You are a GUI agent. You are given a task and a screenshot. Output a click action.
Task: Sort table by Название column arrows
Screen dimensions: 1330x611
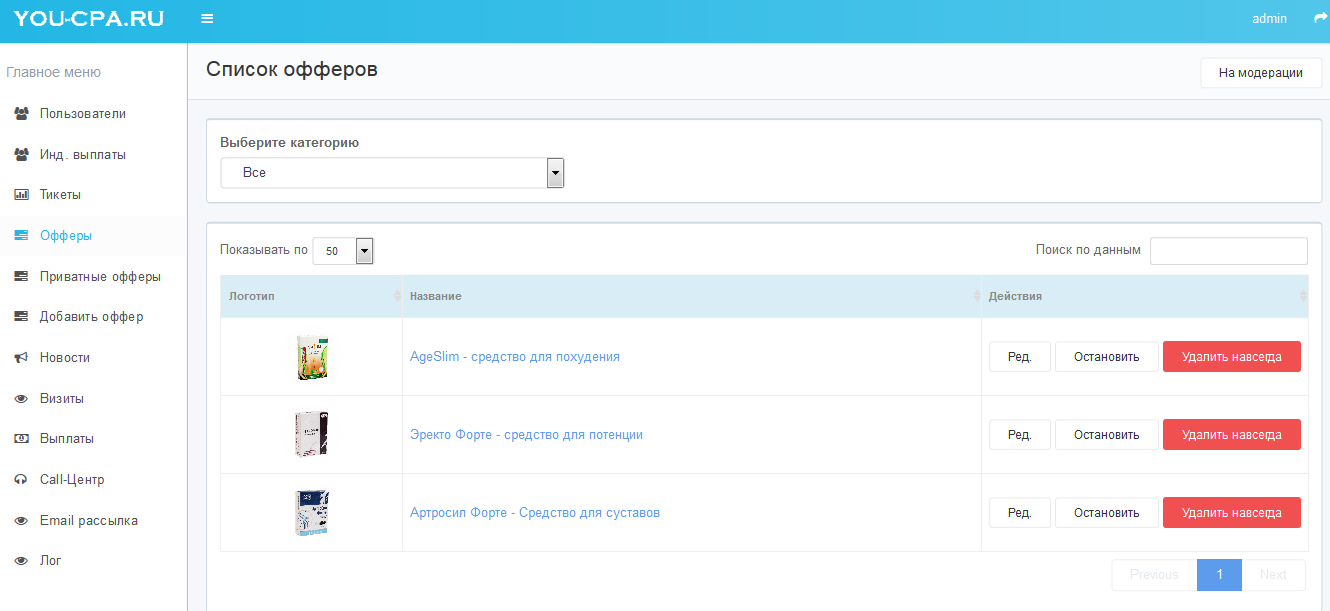[977, 297]
